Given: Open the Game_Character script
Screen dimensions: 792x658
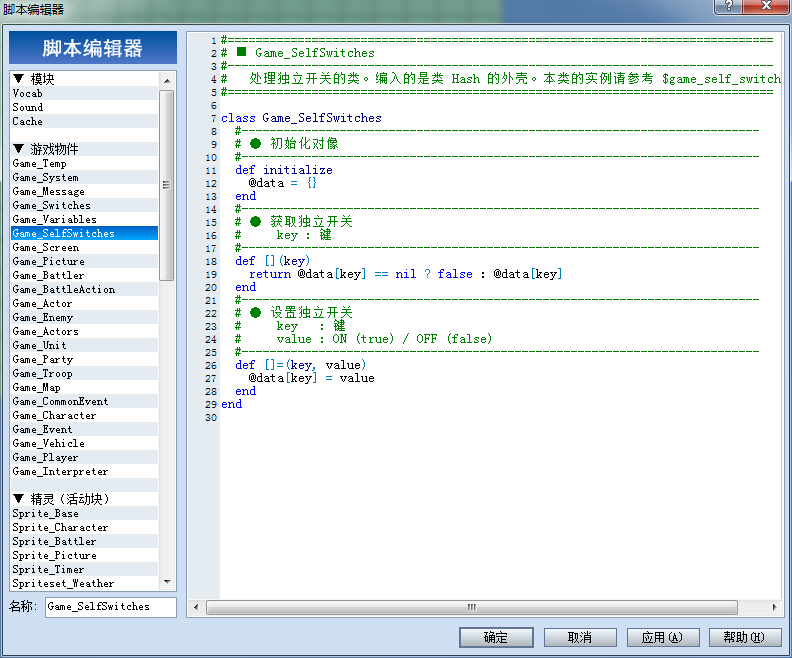Looking at the screenshot, I should tap(84, 415).
